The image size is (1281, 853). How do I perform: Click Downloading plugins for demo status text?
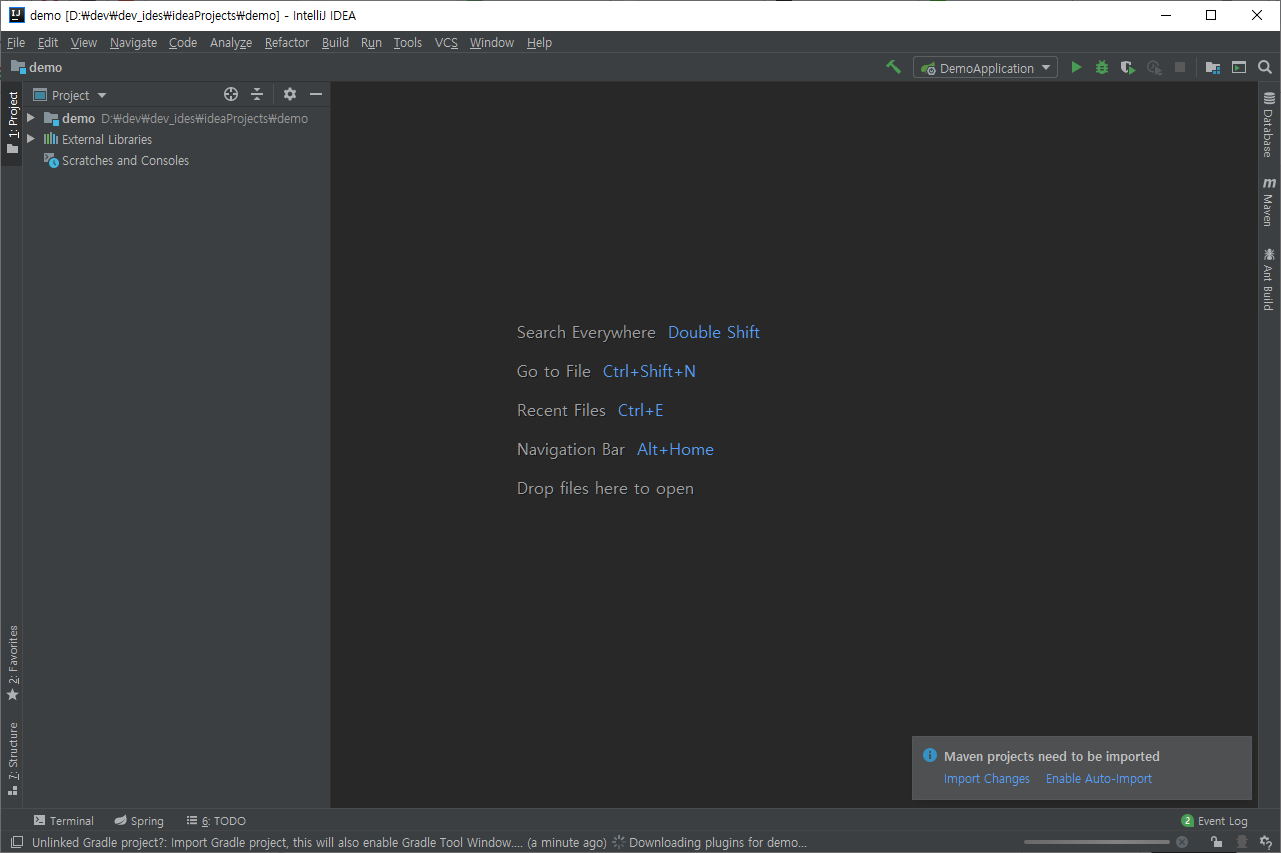(x=717, y=842)
